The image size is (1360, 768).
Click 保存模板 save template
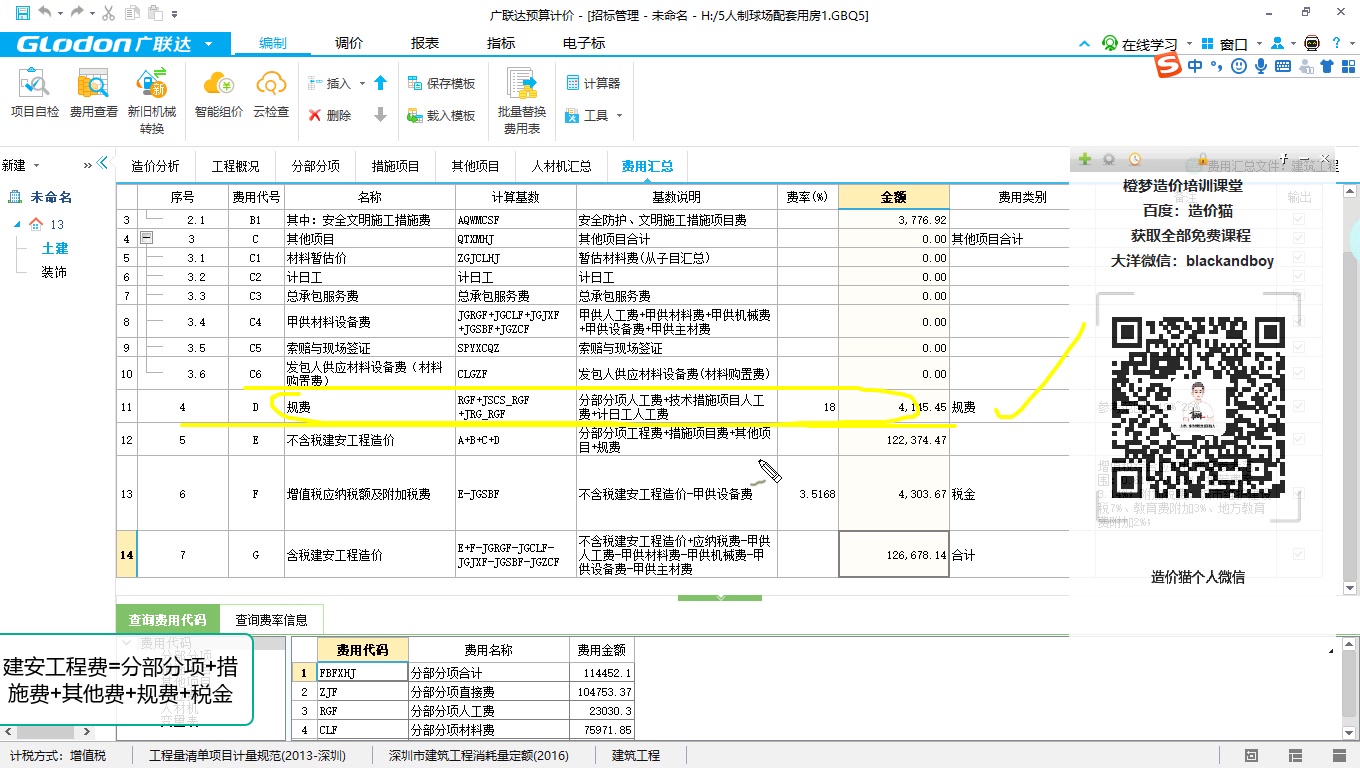[x=442, y=84]
